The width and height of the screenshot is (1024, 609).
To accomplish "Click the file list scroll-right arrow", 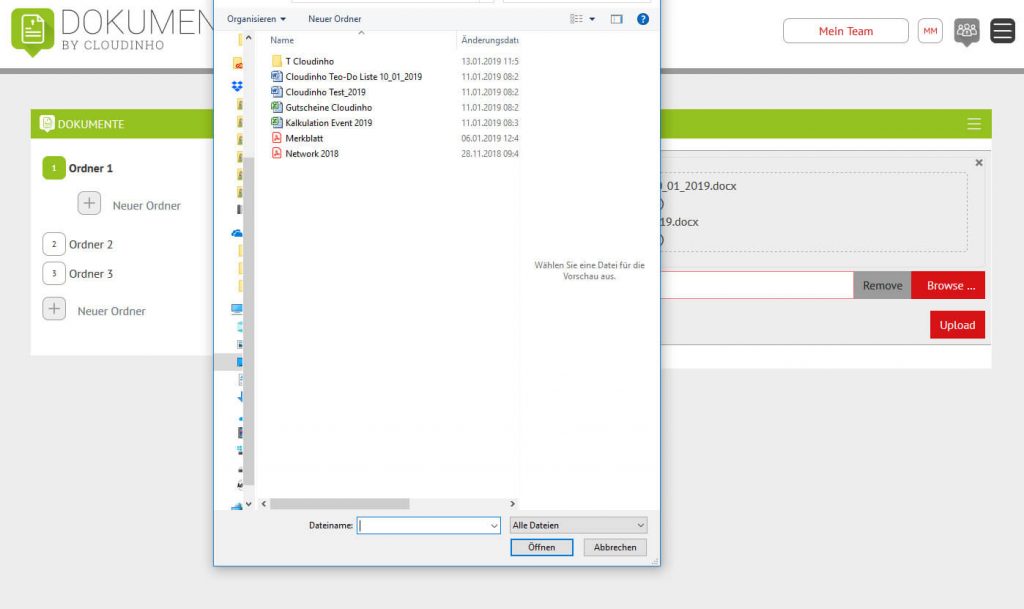I will [x=513, y=504].
